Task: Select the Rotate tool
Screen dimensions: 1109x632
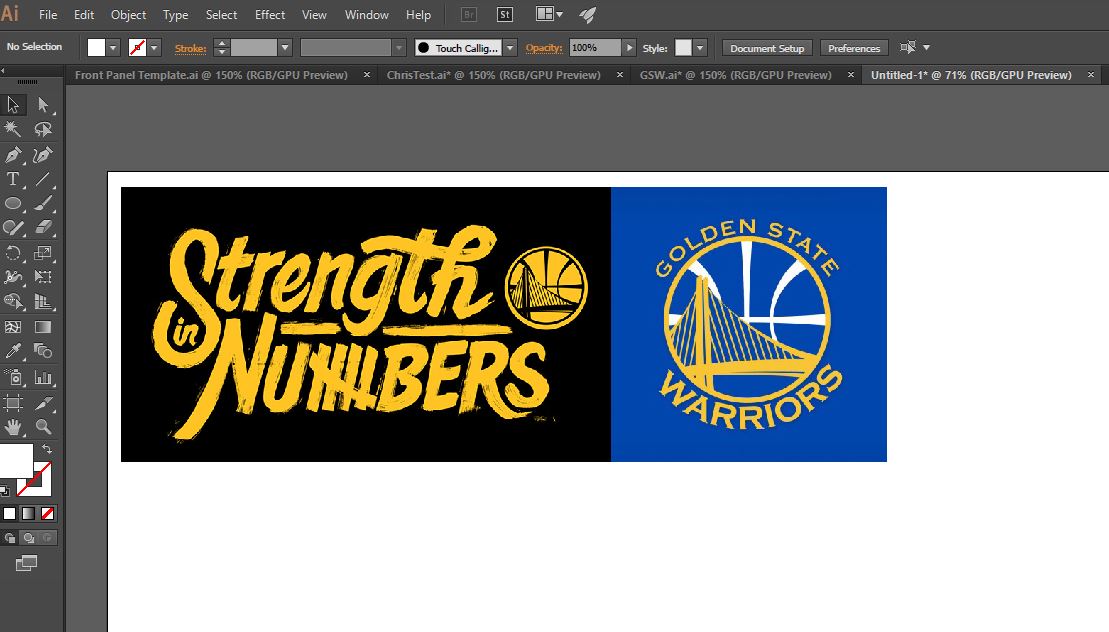Action: click(x=13, y=252)
